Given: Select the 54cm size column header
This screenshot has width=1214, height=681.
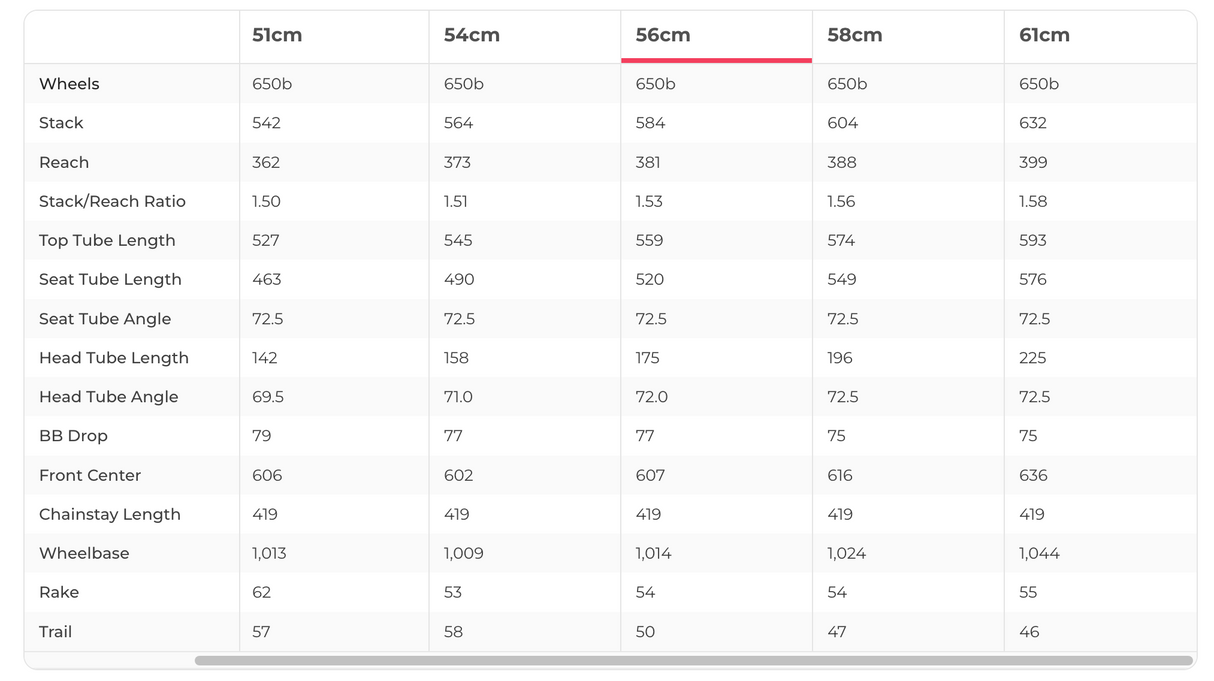Looking at the screenshot, I should pyautogui.click(x=471, y=35).
